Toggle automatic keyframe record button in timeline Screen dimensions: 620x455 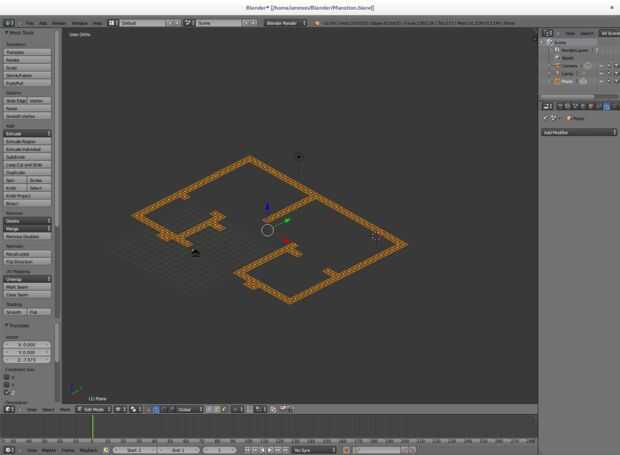[346, 450]
